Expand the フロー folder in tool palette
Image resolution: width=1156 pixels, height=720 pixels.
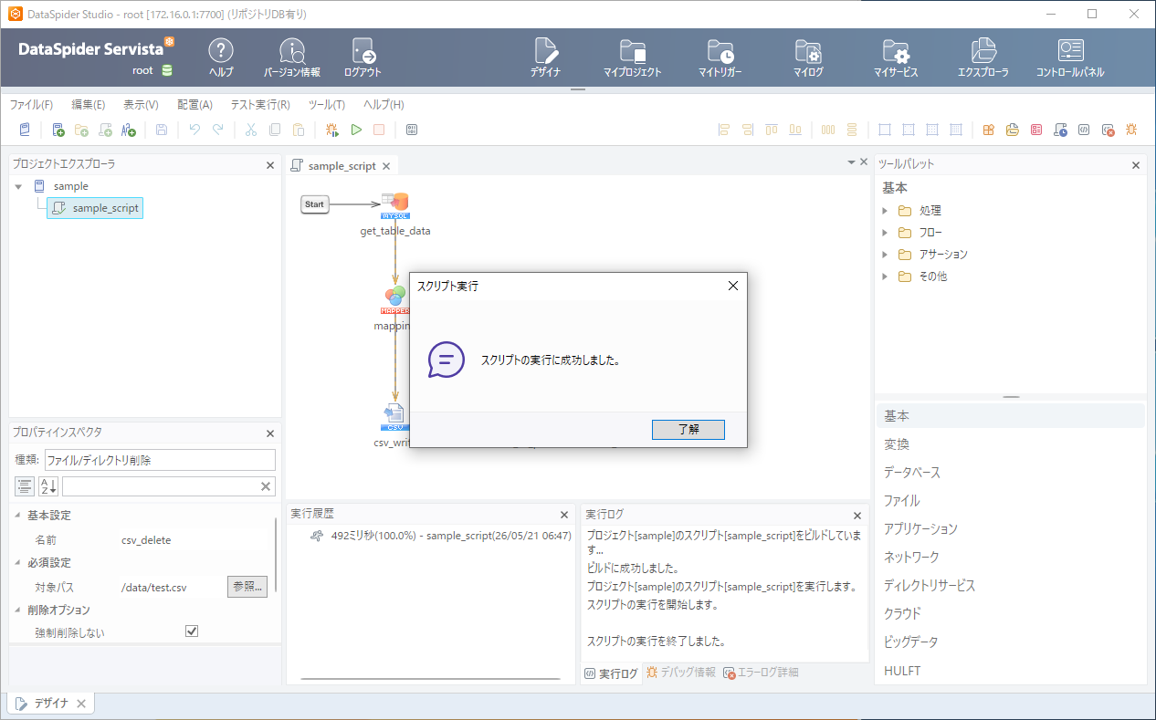click(x=885, y=233)
